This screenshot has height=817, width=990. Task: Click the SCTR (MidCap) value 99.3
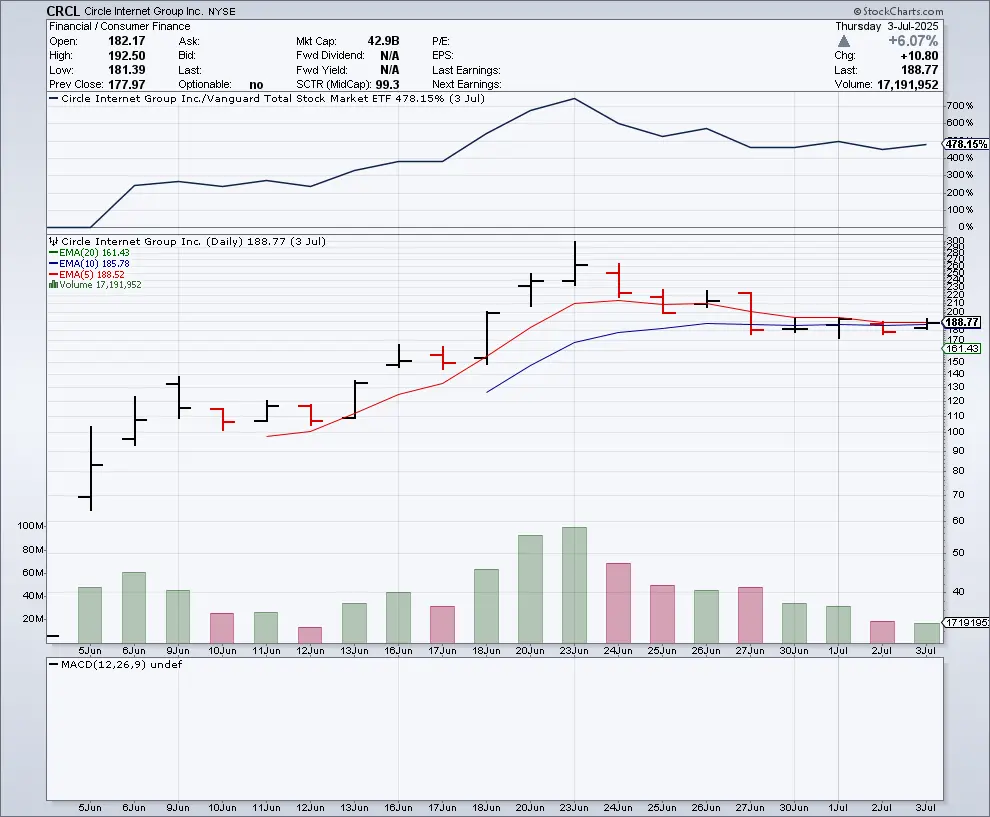387,84
